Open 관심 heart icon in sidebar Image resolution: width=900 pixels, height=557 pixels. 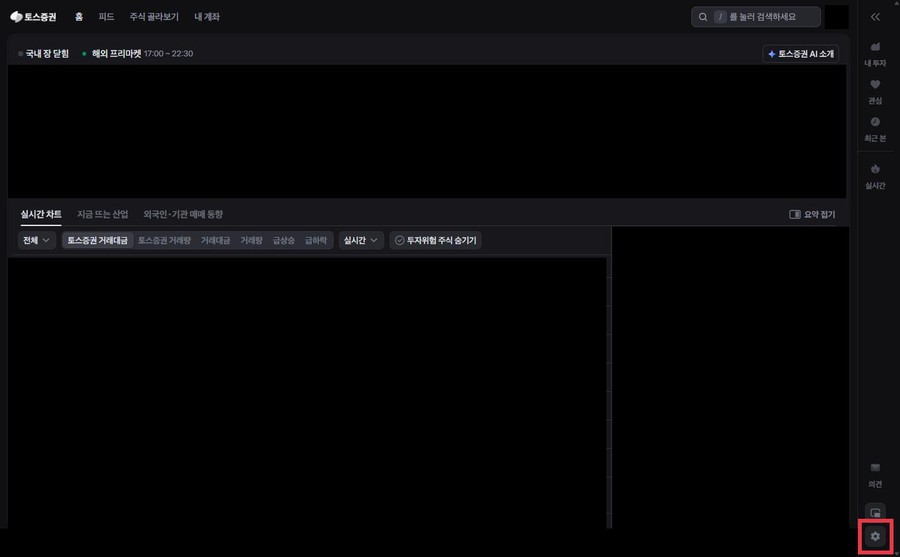pos(875,91)
